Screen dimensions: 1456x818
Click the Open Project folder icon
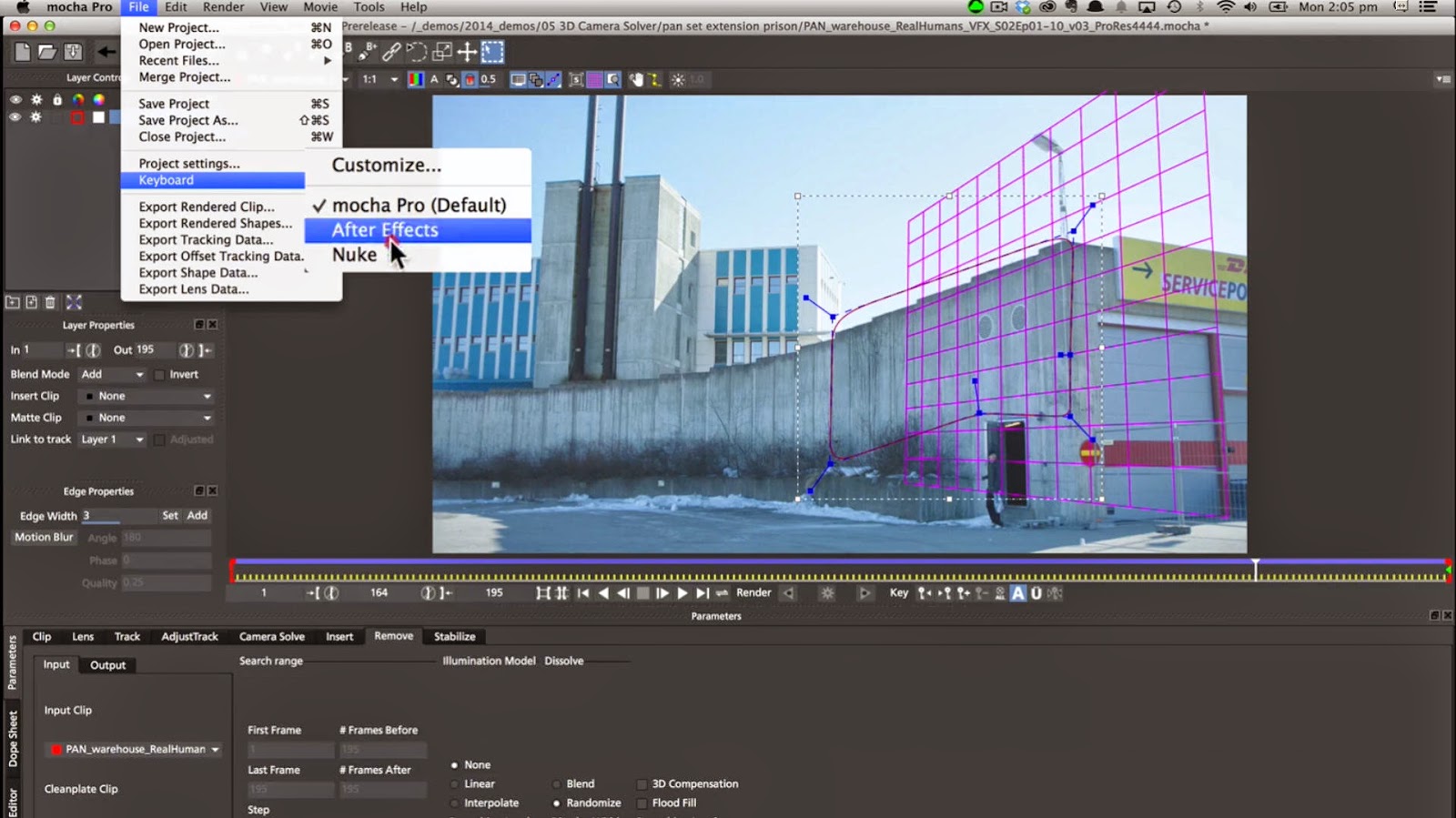pyautogui.click(x=47, y=52)
